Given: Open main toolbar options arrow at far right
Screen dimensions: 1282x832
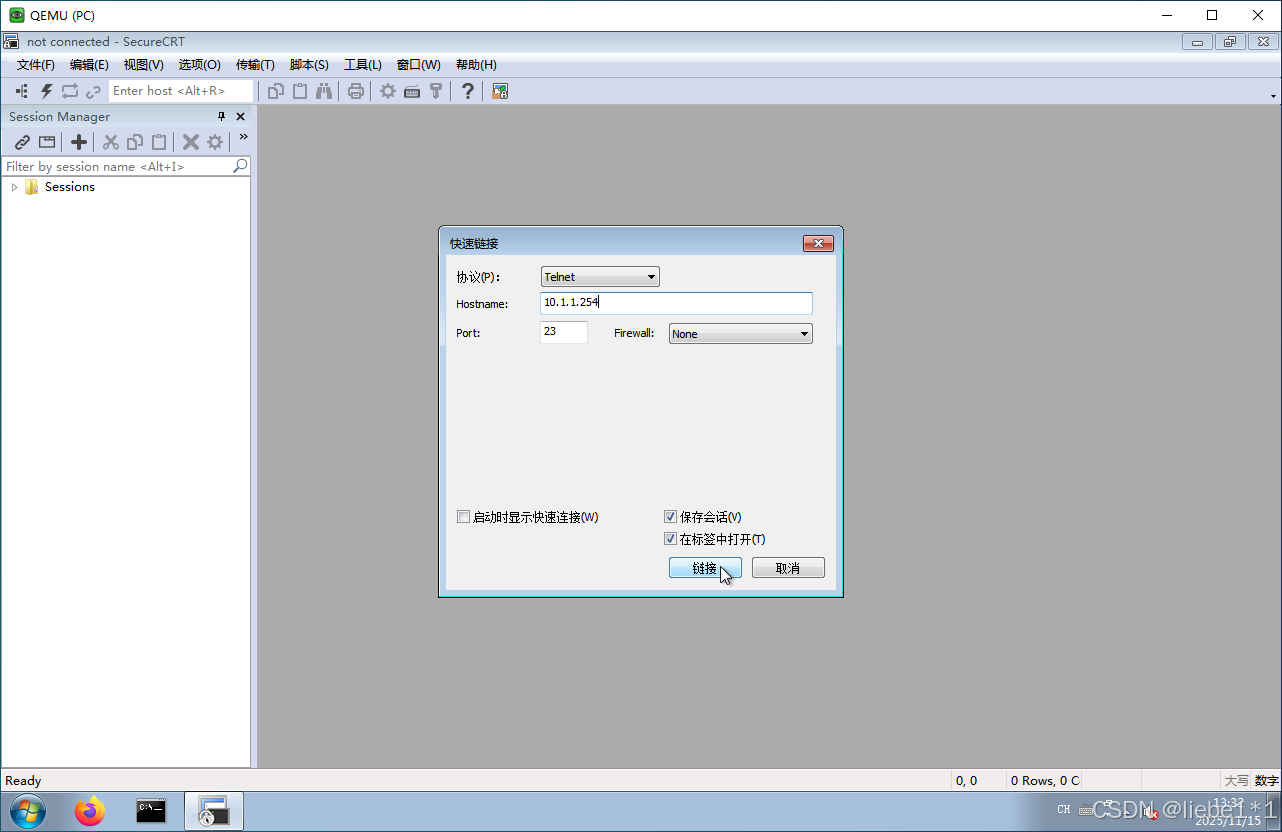Looking at the screenshot, I should (x=1273, y=96).
